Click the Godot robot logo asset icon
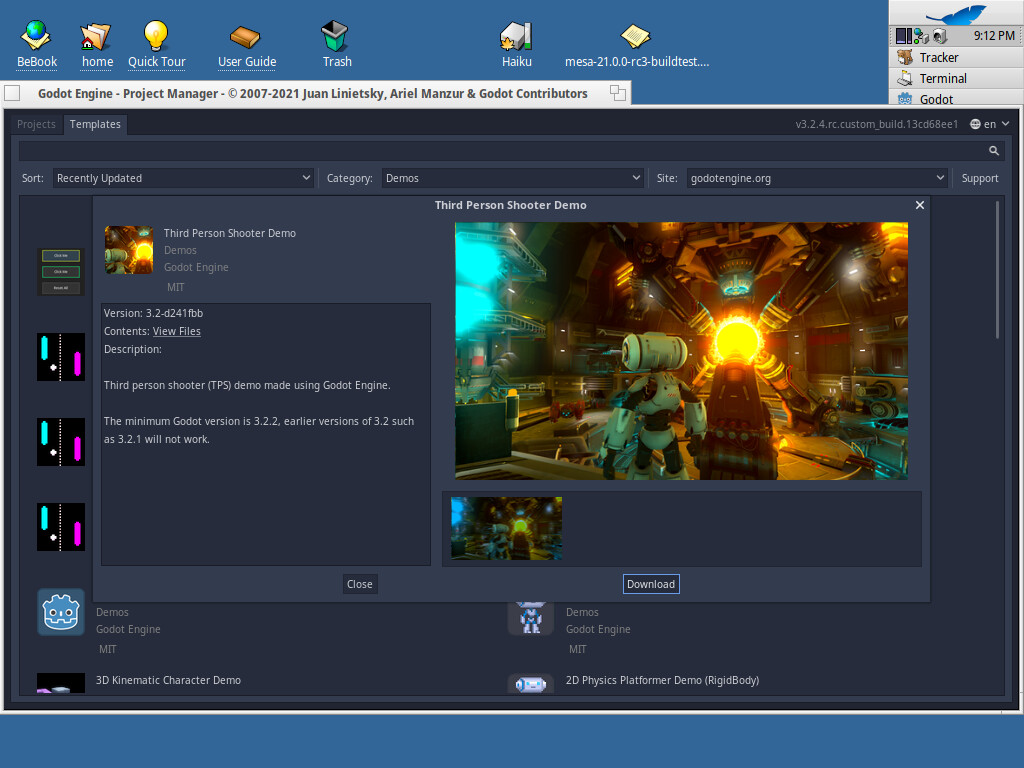Screen dimensions: 1024x768 (x=61, y=612)
